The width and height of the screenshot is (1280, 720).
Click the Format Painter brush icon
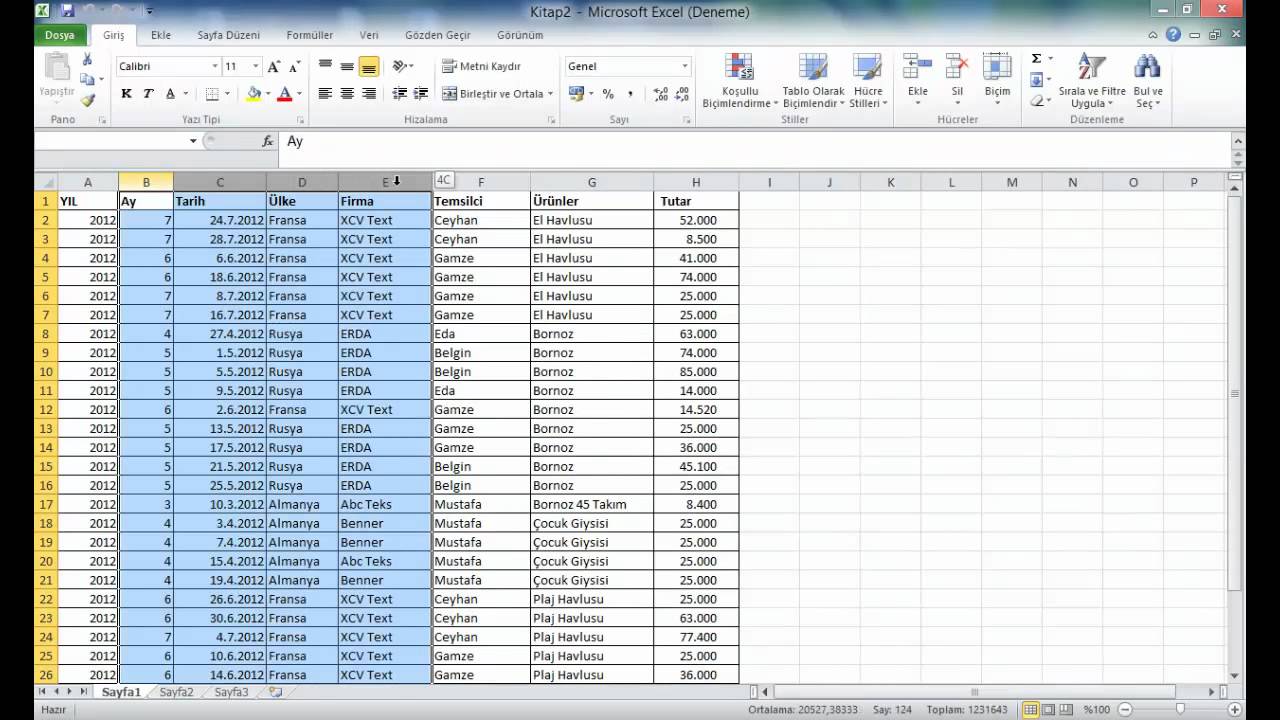point(88,100)
